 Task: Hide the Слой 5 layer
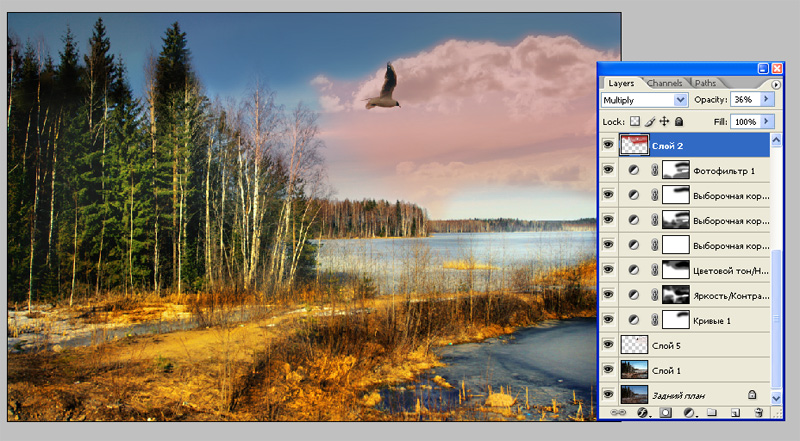(x=608, y=345)
